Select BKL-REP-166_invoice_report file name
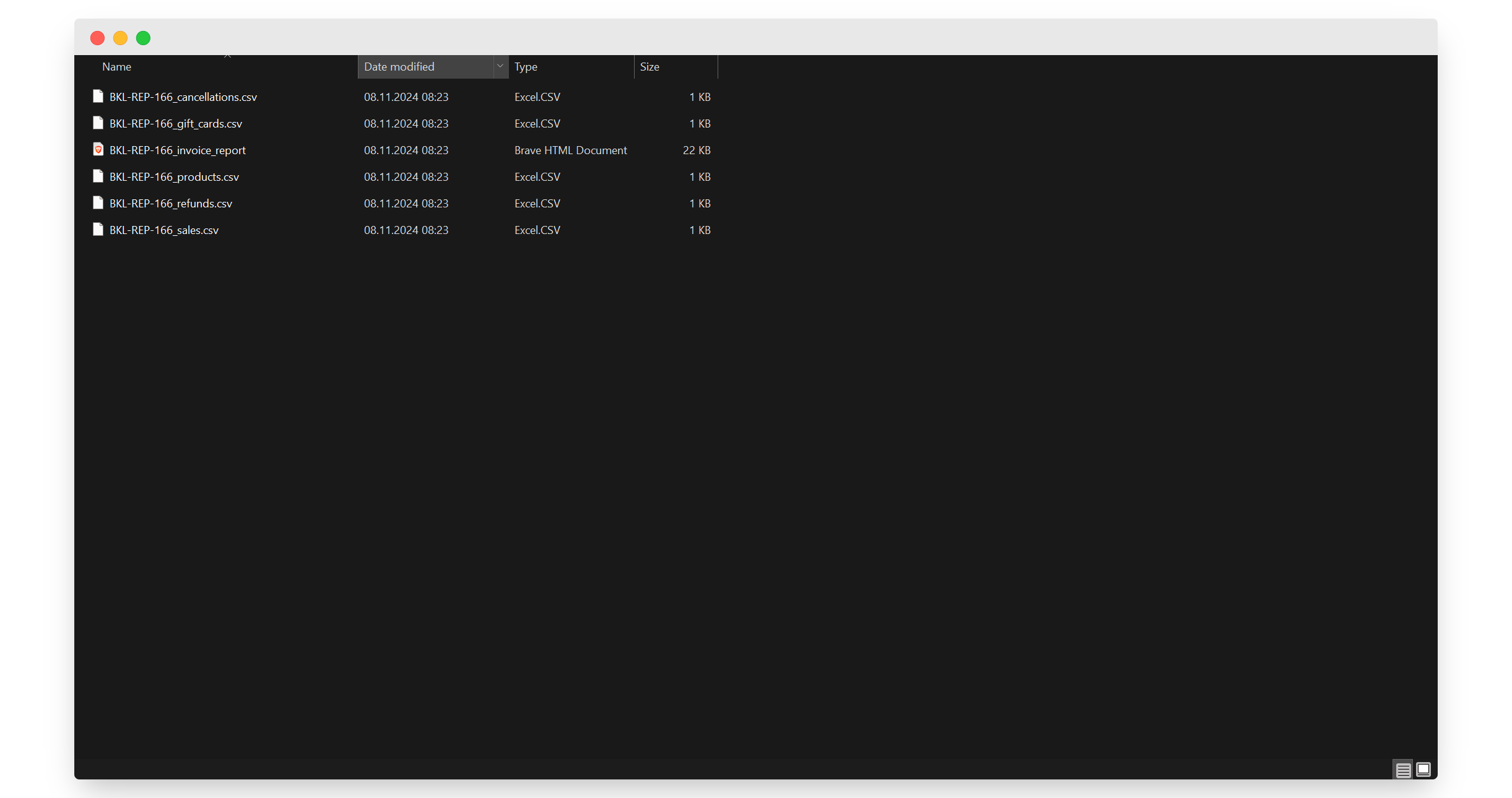 pos(178,150)
